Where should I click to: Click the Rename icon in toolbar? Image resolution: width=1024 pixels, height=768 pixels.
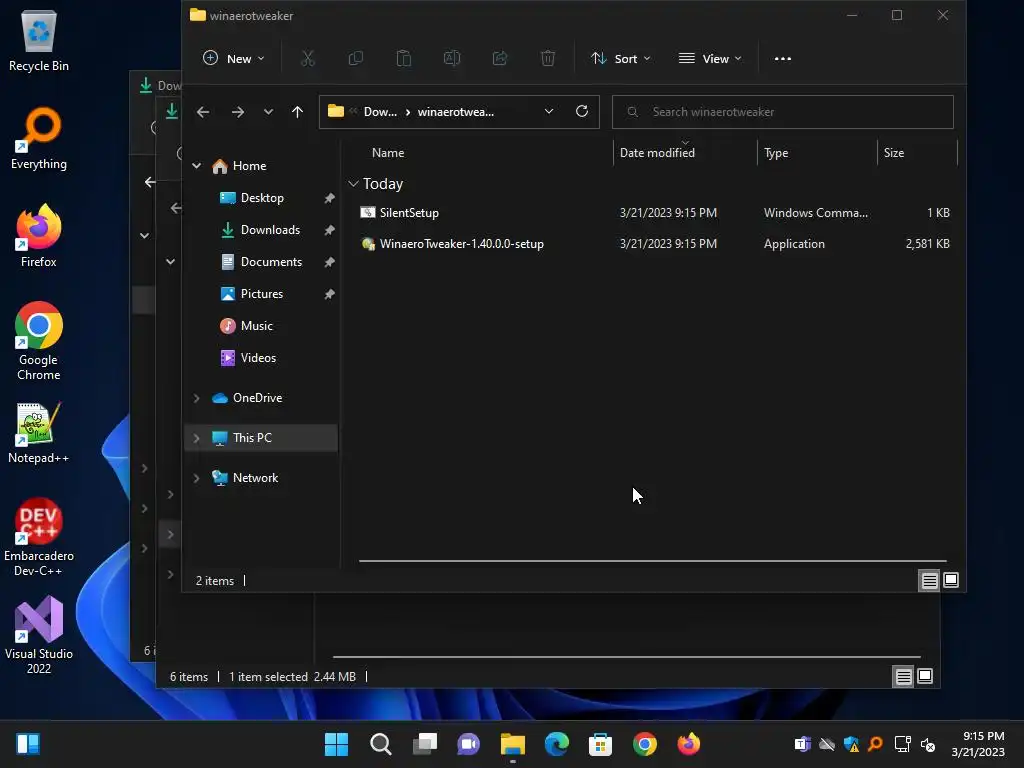coord(452,59)
